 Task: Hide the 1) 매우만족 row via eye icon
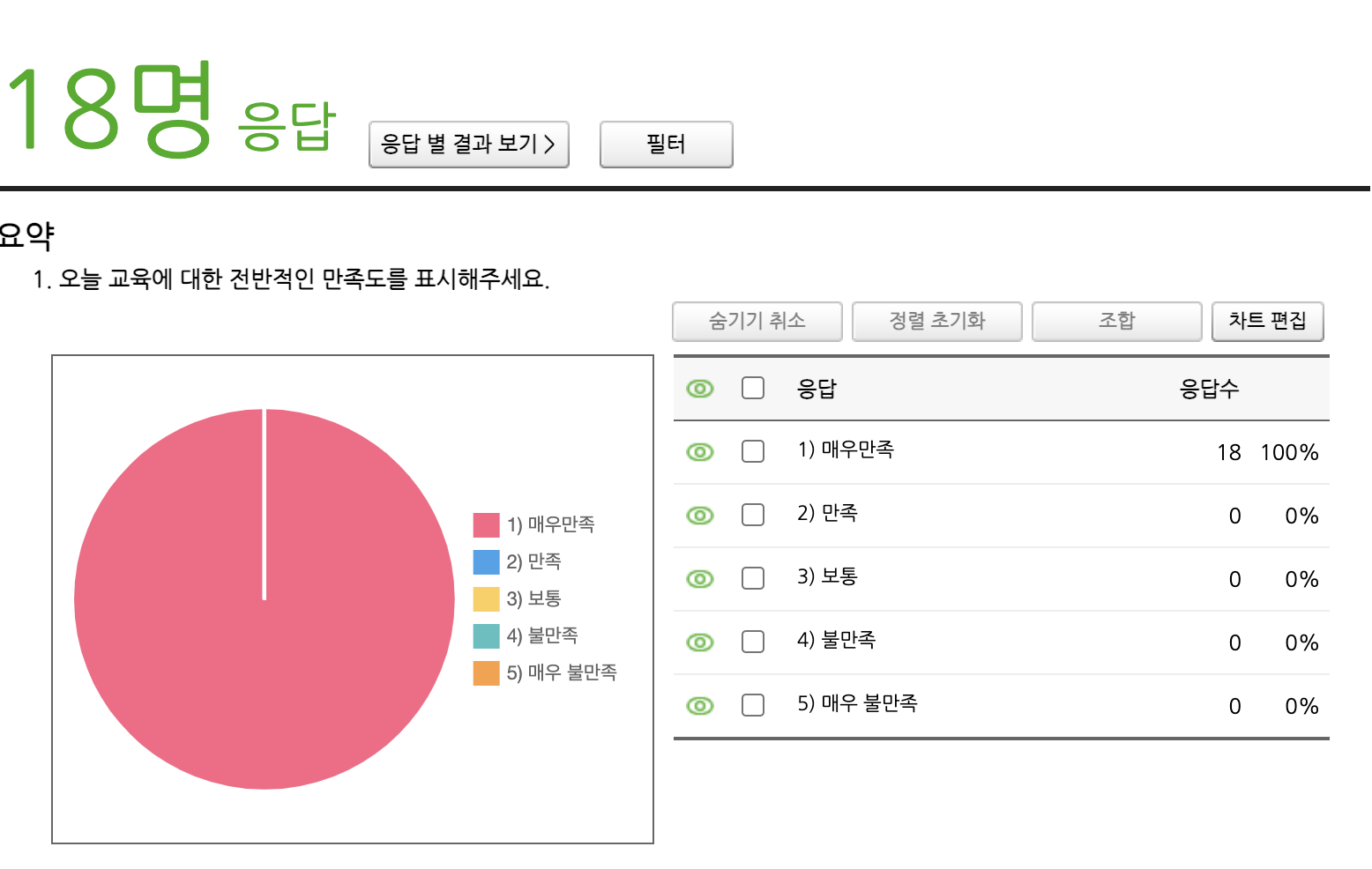tap(700, 452)
